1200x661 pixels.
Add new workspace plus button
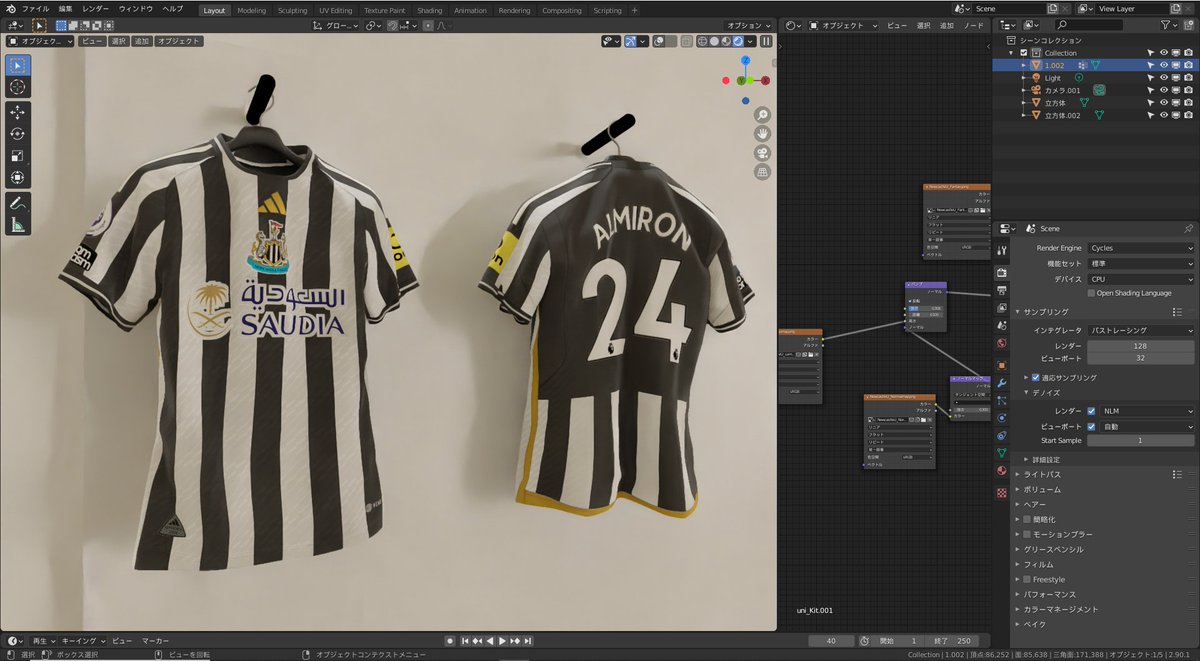634,10
